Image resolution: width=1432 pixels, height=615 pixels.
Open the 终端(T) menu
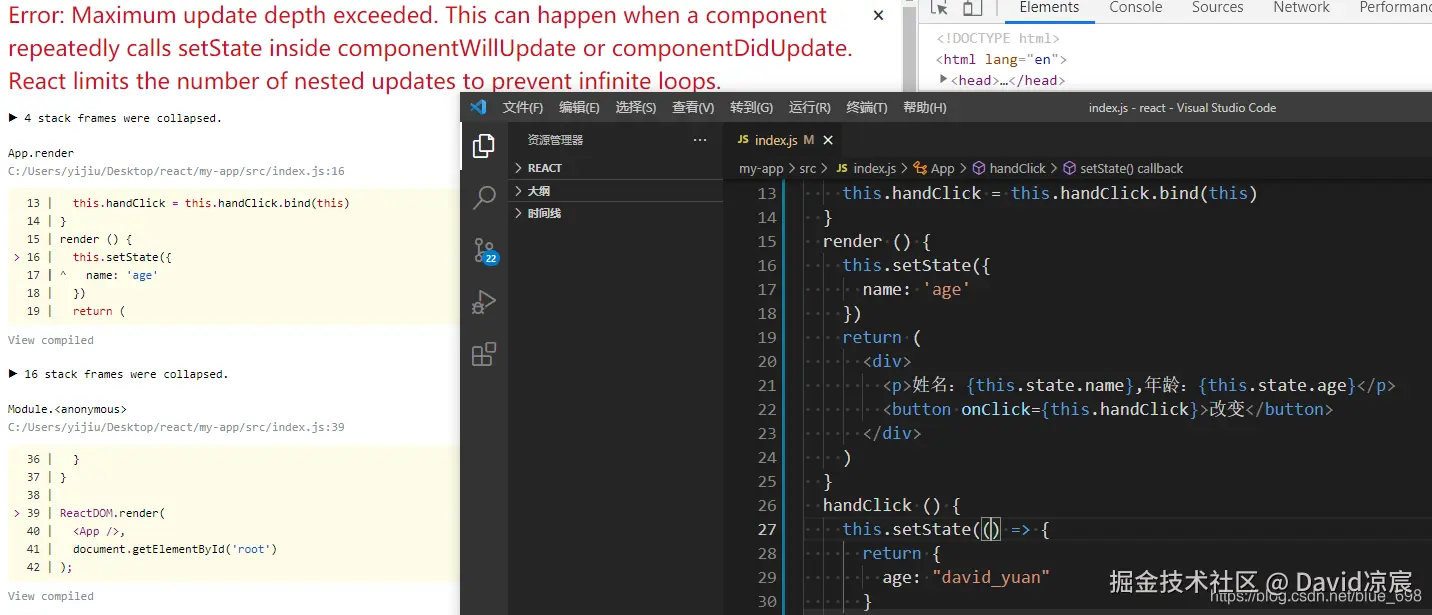pos(866,108)
